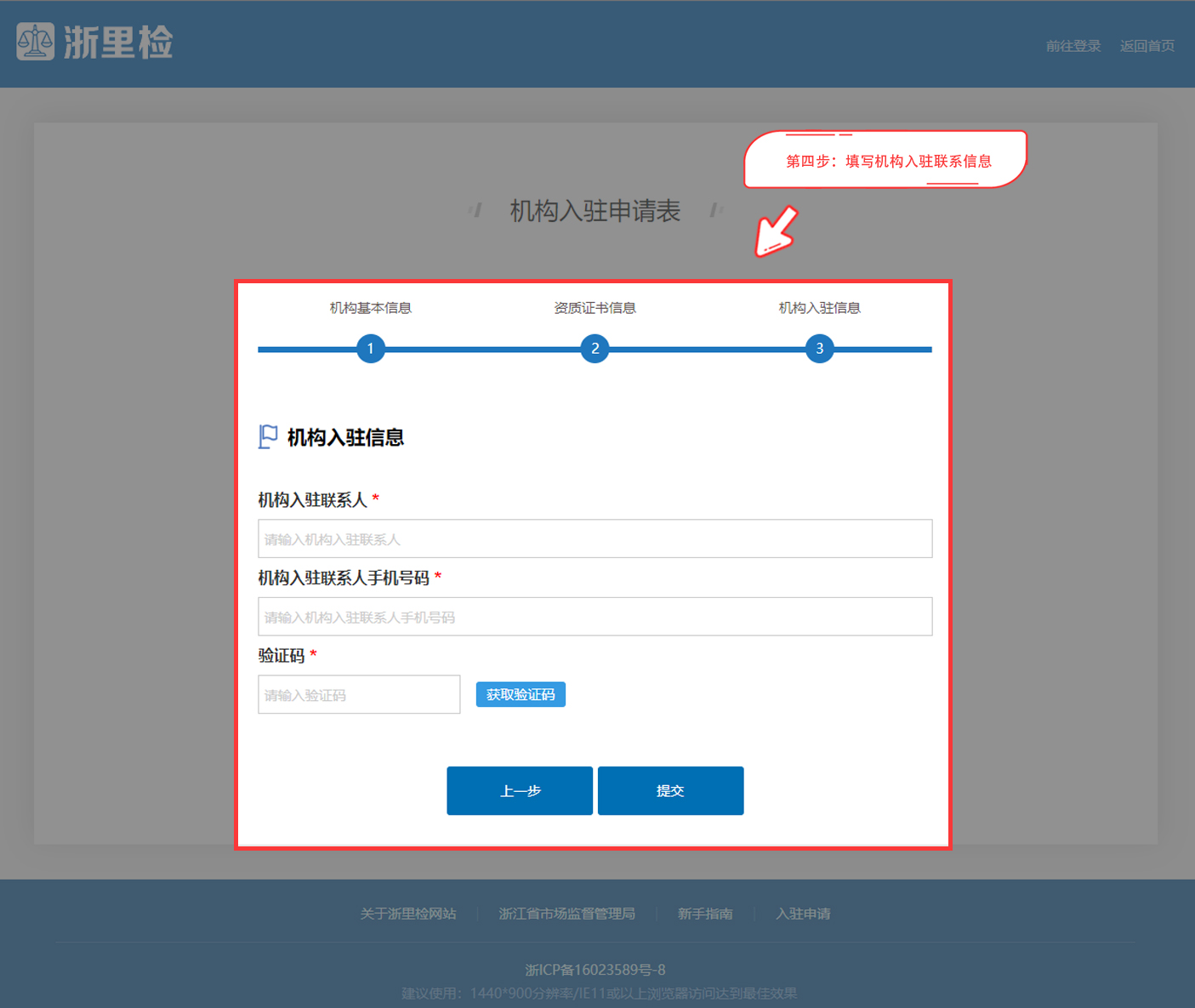Viewport: 1195px width, 1008px height.
Task: Submit the form with 提交 button
Action: [670, 791]
